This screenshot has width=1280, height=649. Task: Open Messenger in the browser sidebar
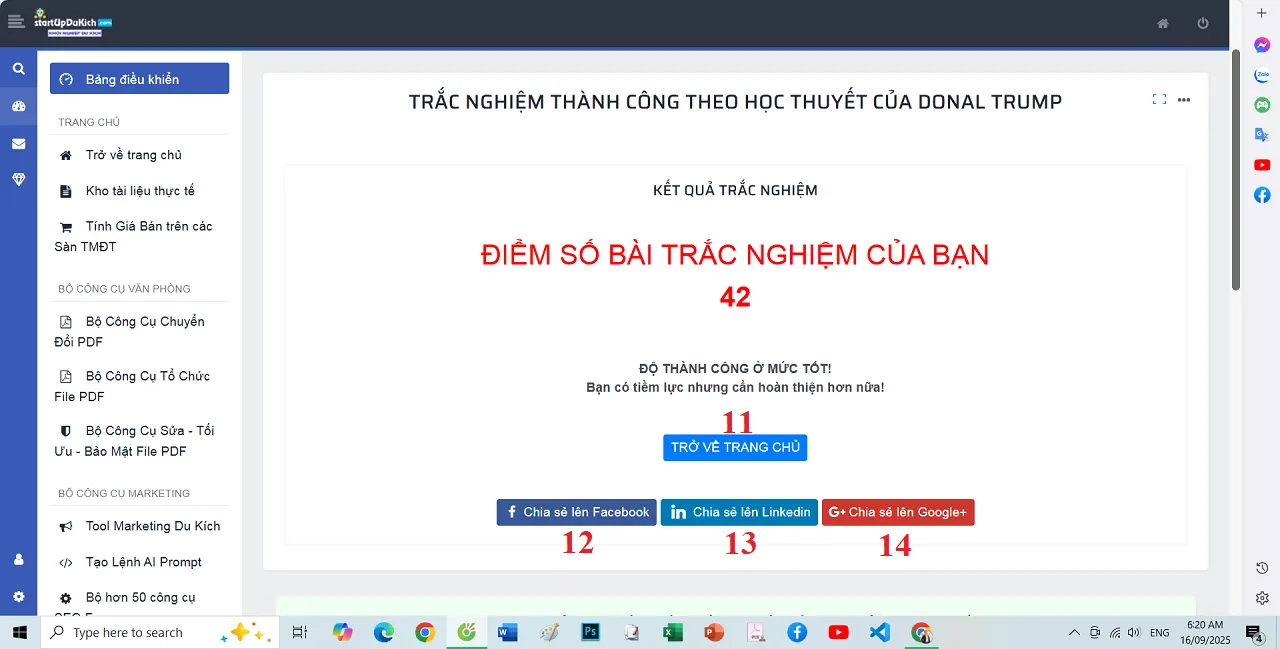[1262, 45]
